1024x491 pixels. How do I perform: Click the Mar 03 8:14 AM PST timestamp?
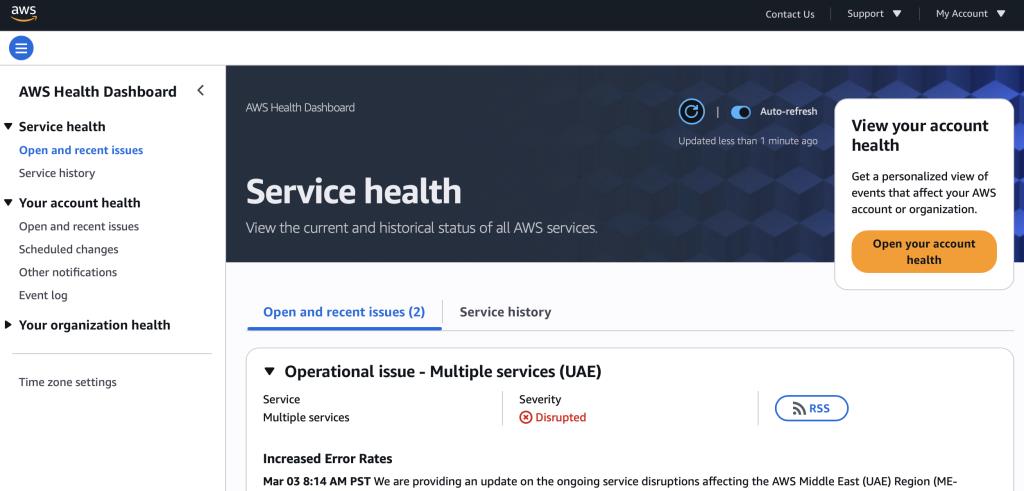(317, 482)
